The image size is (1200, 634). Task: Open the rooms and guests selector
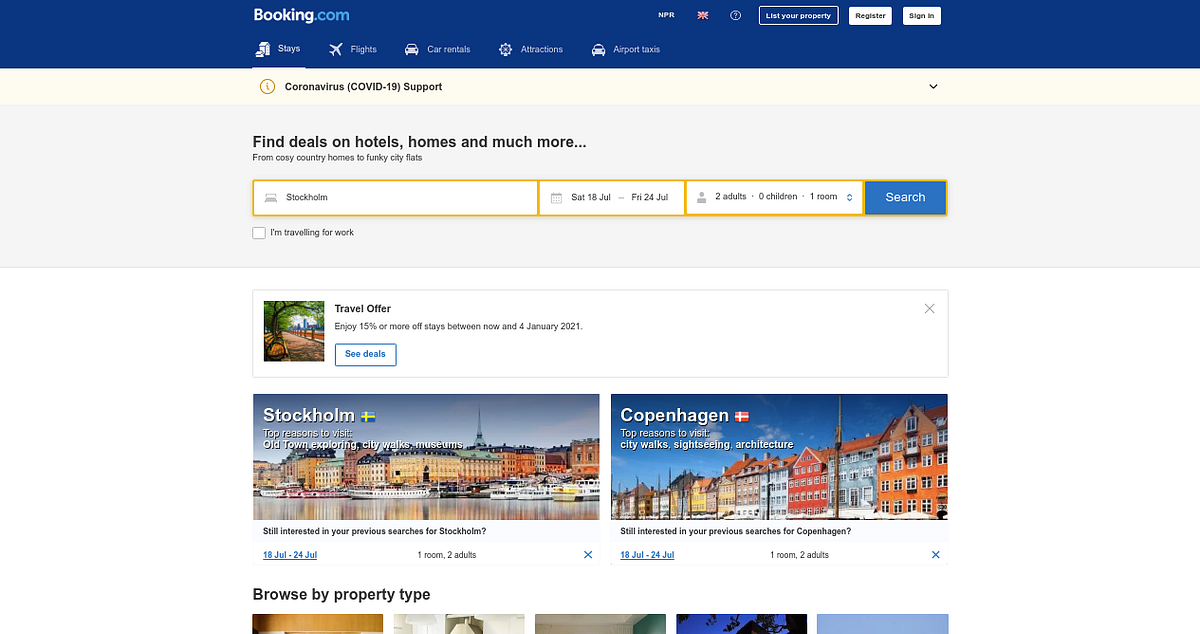775,196
